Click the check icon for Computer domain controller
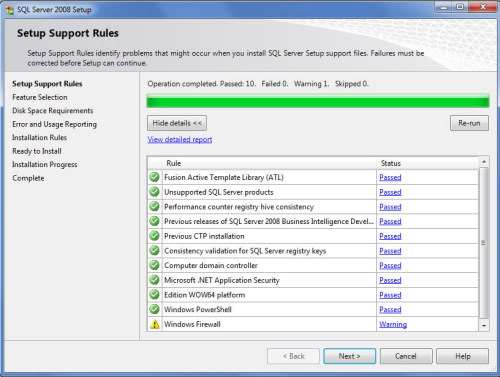The width and height of the screenshot is (500, 377). [x=154, y=265]
